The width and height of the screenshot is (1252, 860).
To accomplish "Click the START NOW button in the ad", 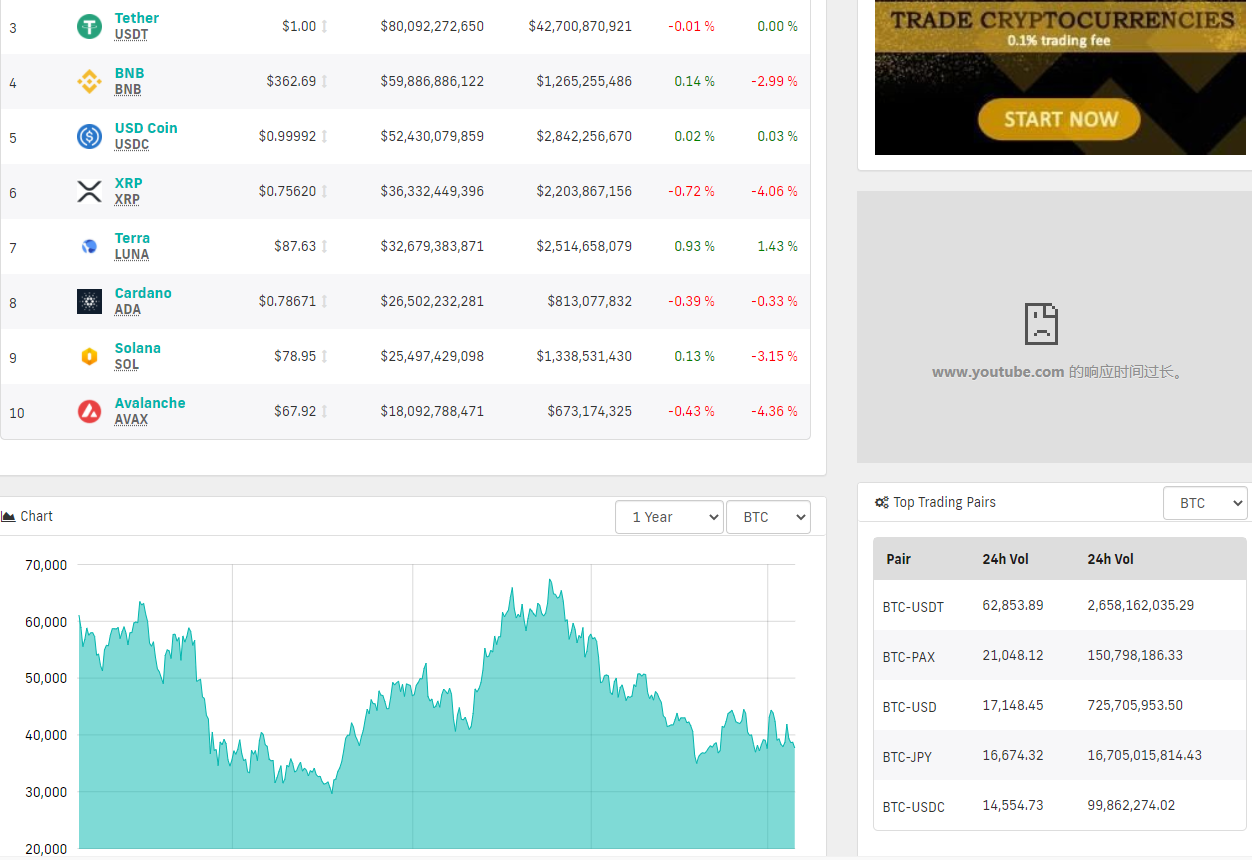I will 1060,120.
